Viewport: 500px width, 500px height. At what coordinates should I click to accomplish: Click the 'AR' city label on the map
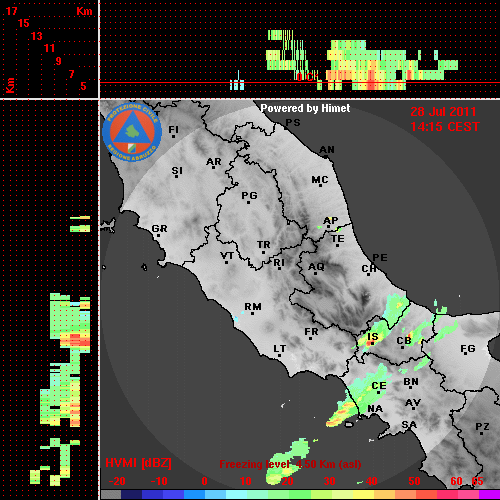click(x=213, y=162)
